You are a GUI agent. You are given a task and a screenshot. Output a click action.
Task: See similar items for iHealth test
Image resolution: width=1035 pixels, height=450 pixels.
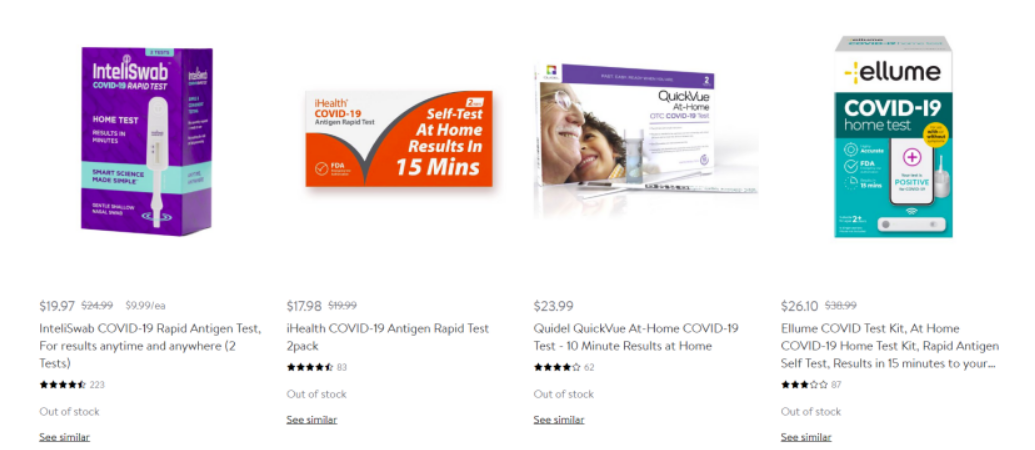point(312,420)
